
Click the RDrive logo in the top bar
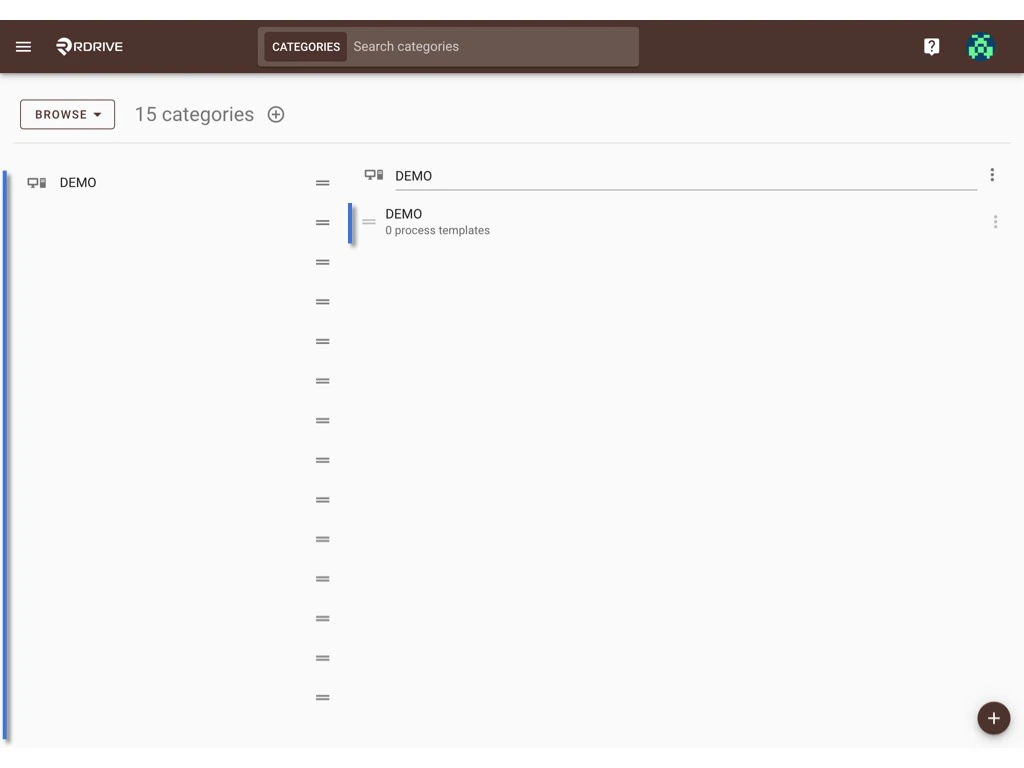88,46
